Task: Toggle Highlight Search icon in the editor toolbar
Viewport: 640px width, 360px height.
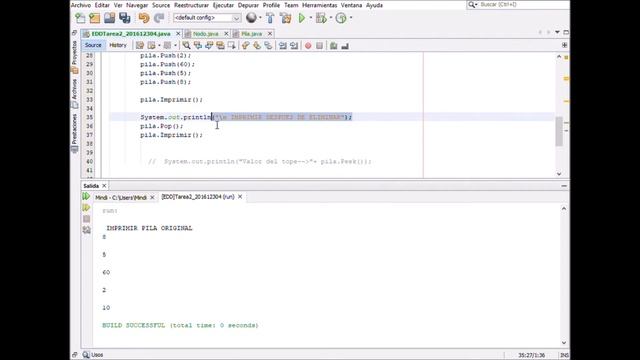Action: click(220, 46)
